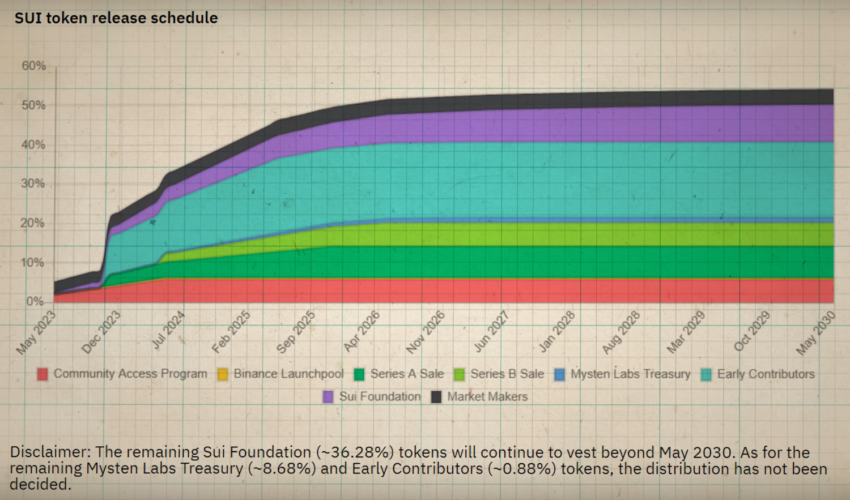
Task: Click the Mysten Labs Treasury blue swatch
Action: (560, 374)
